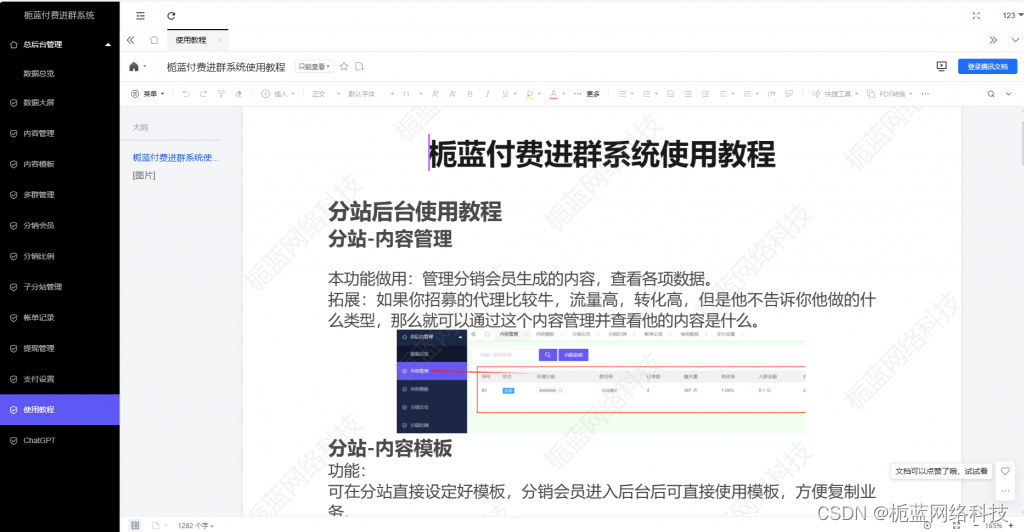Image resolution: width=1024 pixels, height=532 pixels.
Task: Open the 正文 paragraph style dropdown
Action: point(326,94)
